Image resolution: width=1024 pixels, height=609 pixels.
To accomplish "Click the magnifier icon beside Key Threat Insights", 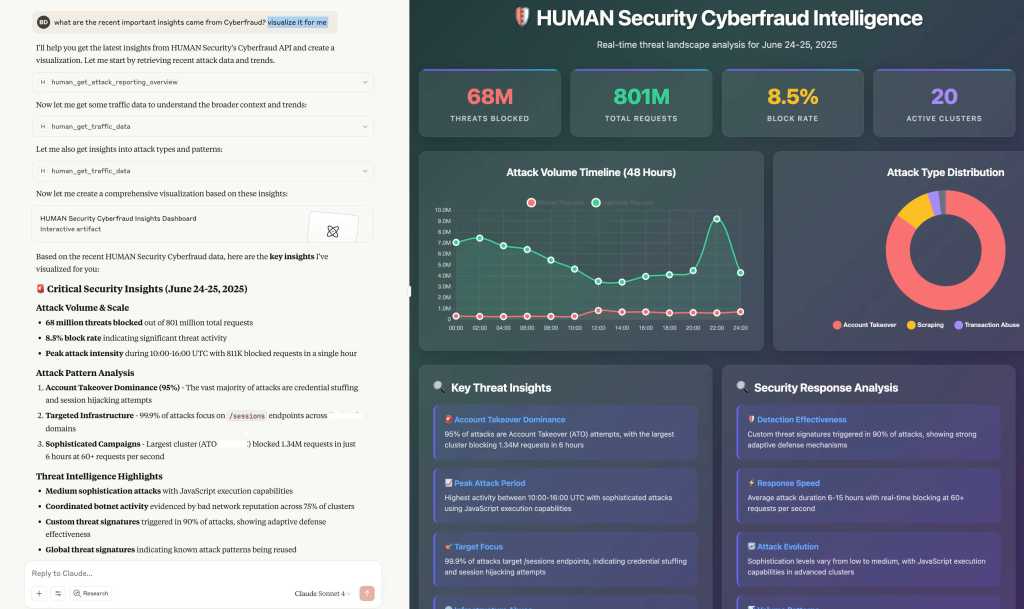I will click(x=440, y=386).
